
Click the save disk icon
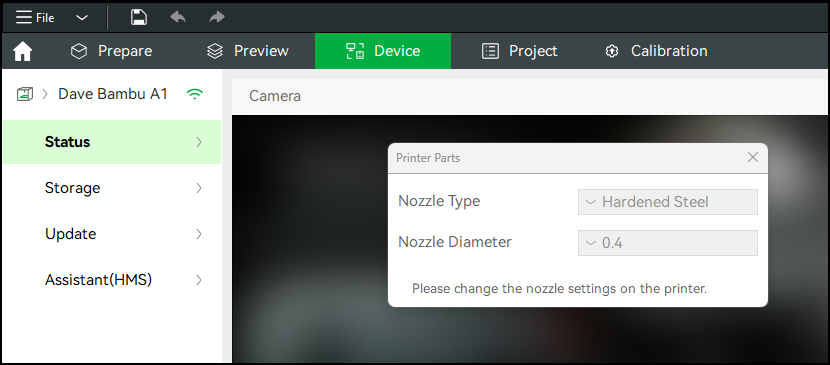point(139,17)
